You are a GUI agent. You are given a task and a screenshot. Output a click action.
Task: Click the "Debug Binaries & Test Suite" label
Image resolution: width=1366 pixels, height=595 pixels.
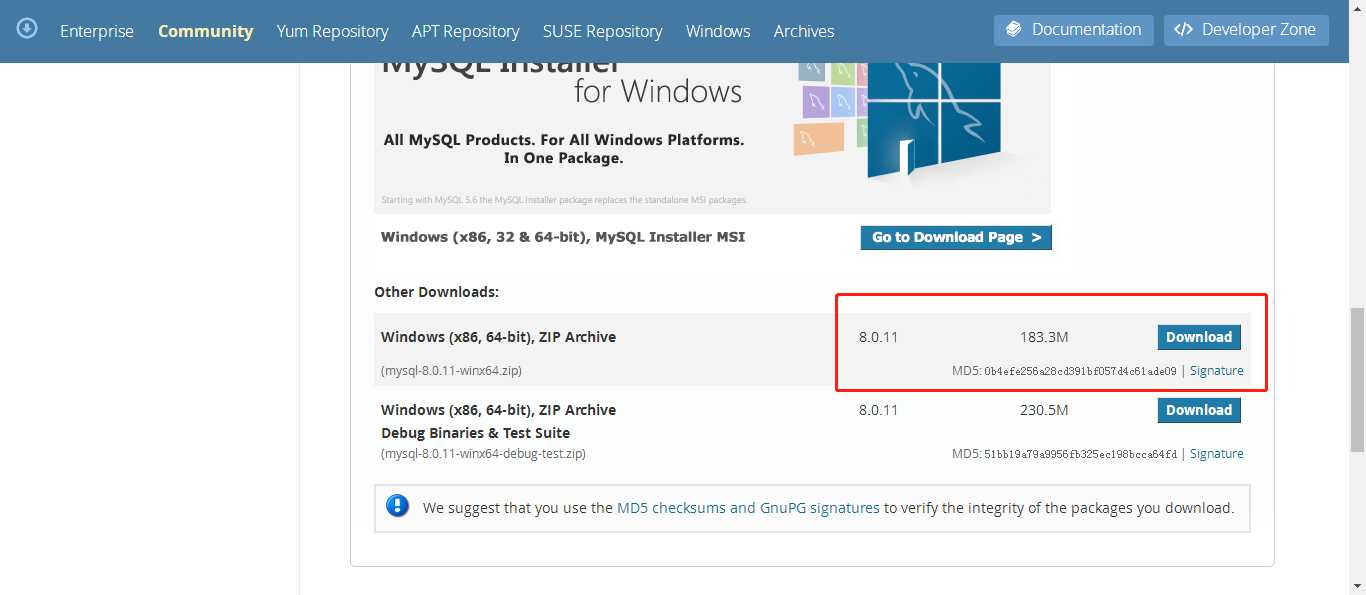point(476,433)
